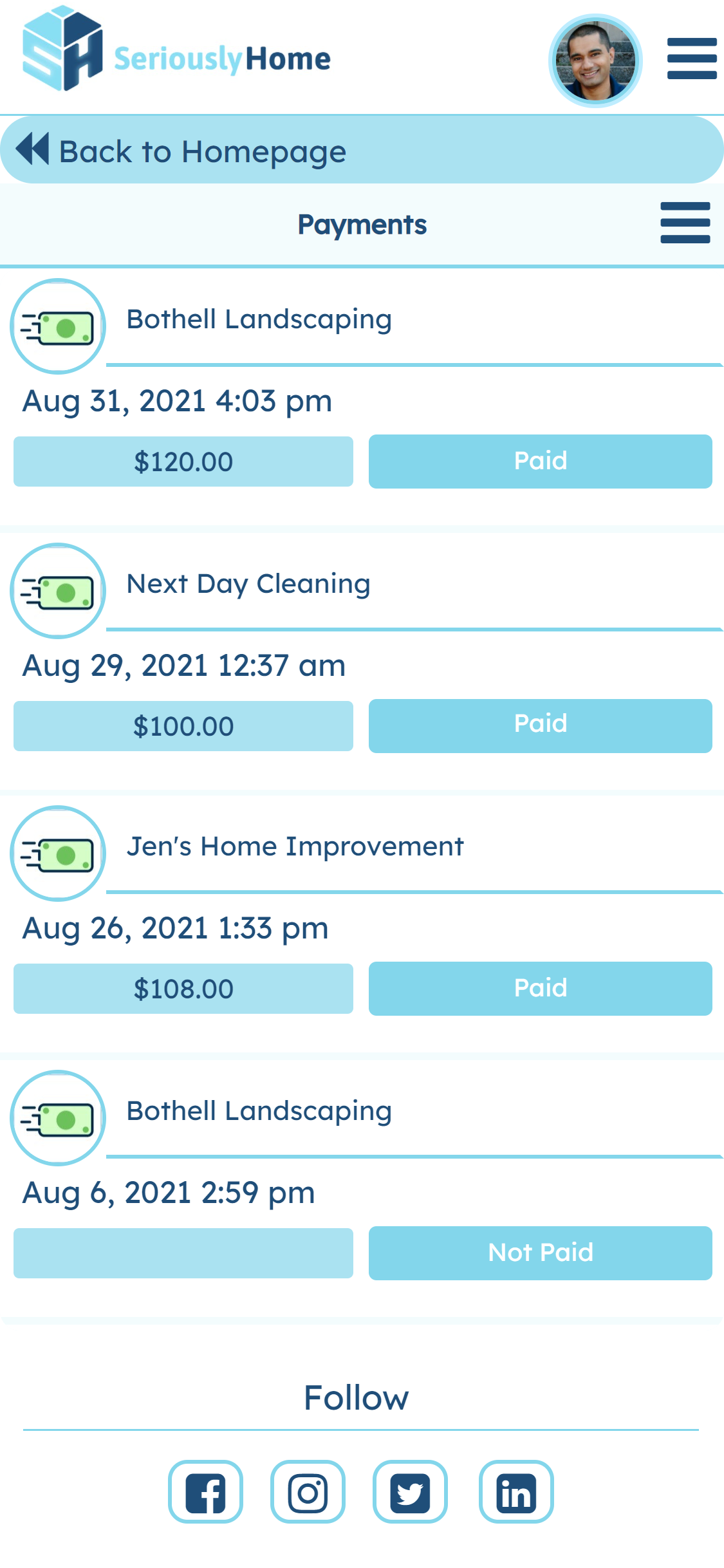Click Paid button for $108.00 payment
This screenshot has height=1568, width=724.
pyautogui.click(x=540, y=988)
